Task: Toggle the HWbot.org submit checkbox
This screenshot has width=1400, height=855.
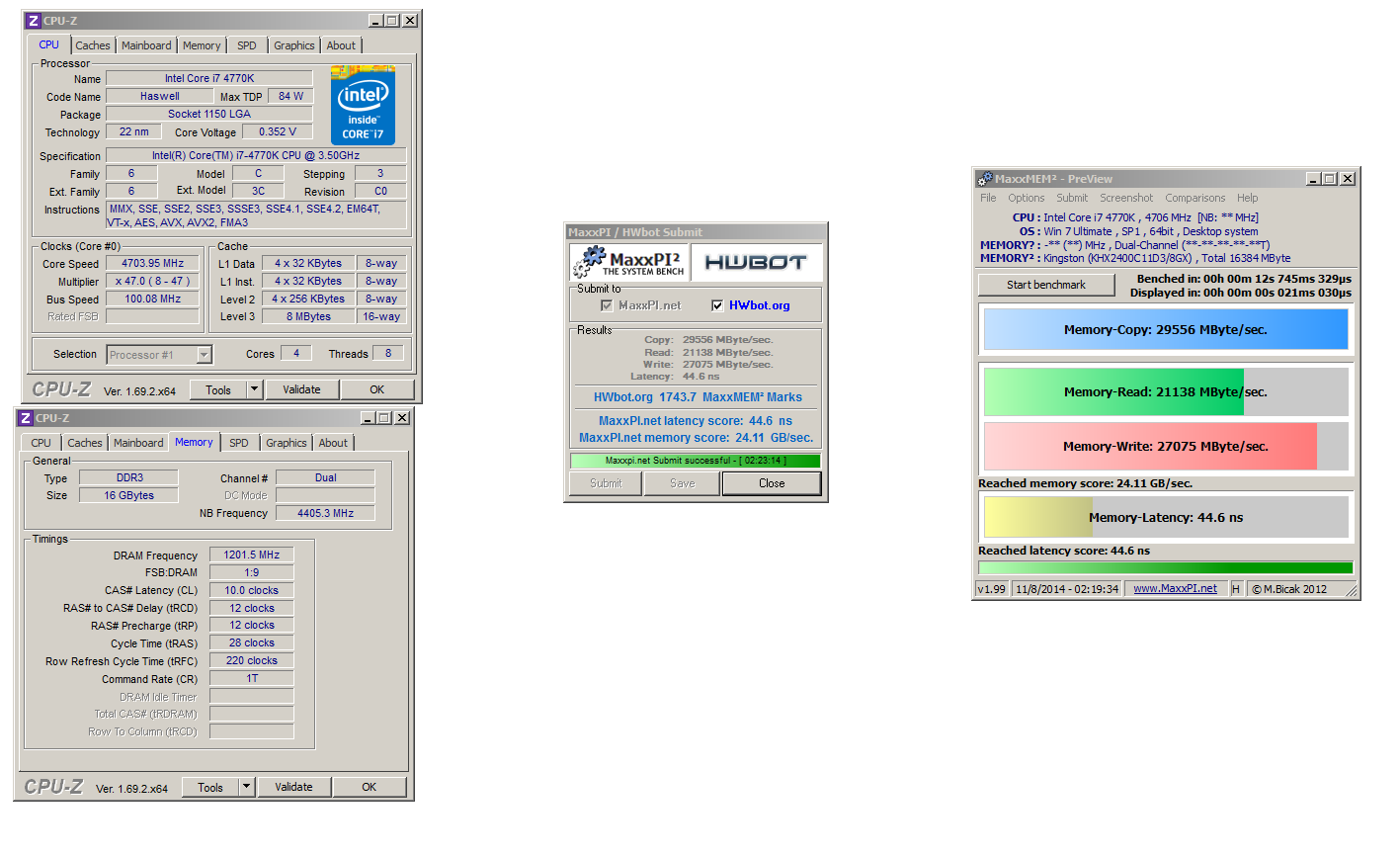Action: click(x=717, y=305)
